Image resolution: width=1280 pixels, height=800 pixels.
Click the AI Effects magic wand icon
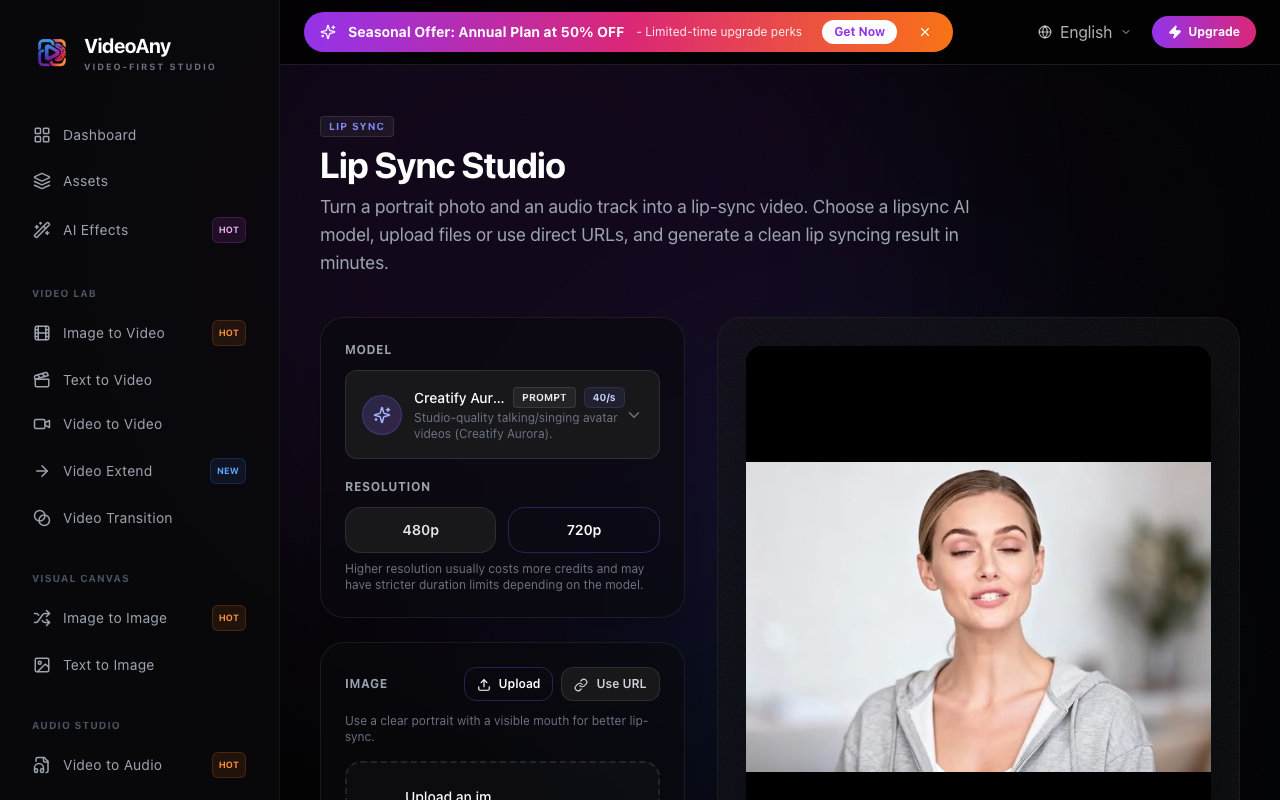tap(42, 230)
